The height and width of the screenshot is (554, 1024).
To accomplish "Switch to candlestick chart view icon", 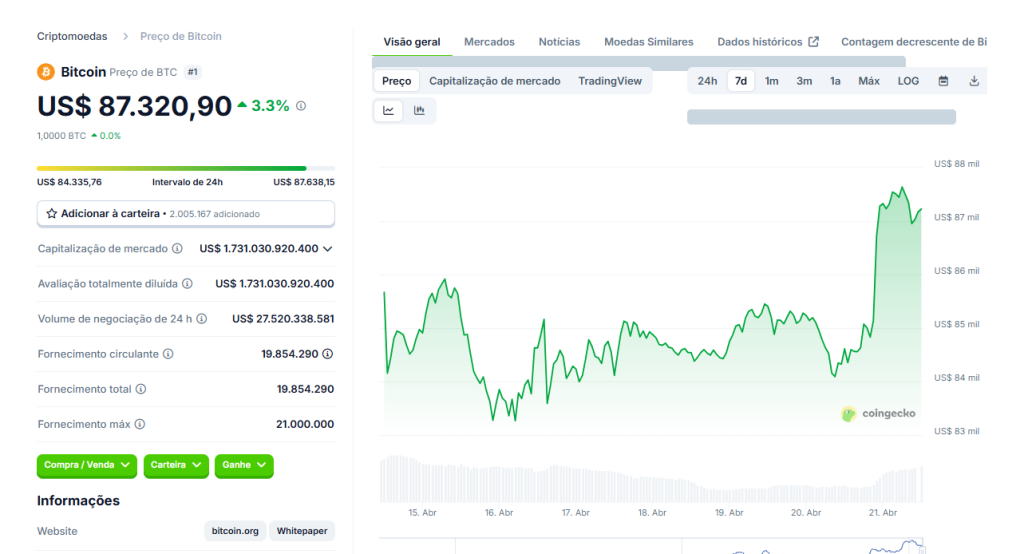I will click(x=419, y=110).
